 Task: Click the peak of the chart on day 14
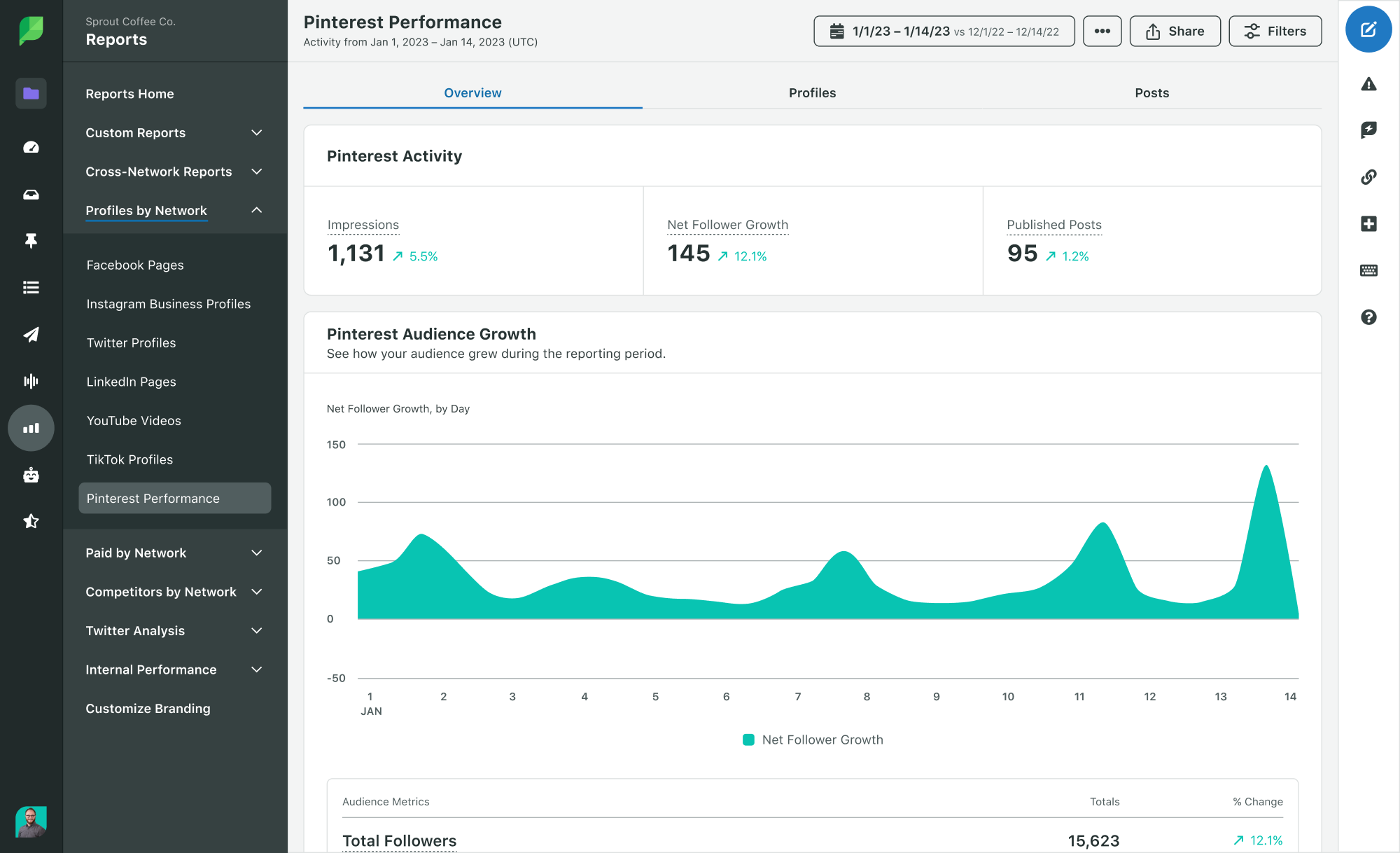(x=1266, y=466)
